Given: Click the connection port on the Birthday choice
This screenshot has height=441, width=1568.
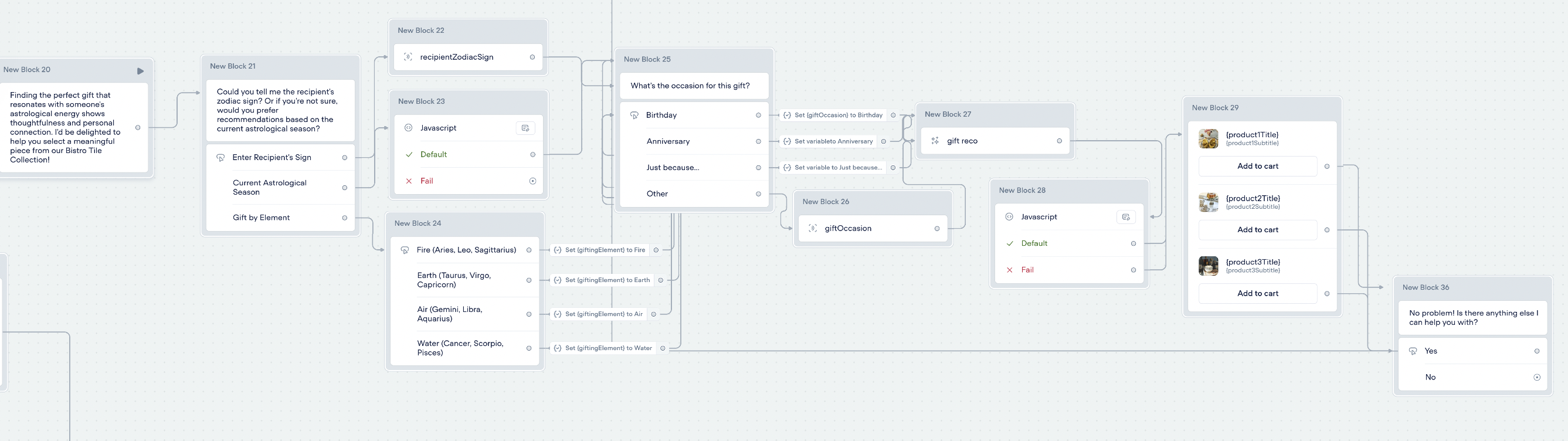Looking at the screenshot, I should pyautogui.click(x=758, y=114).
